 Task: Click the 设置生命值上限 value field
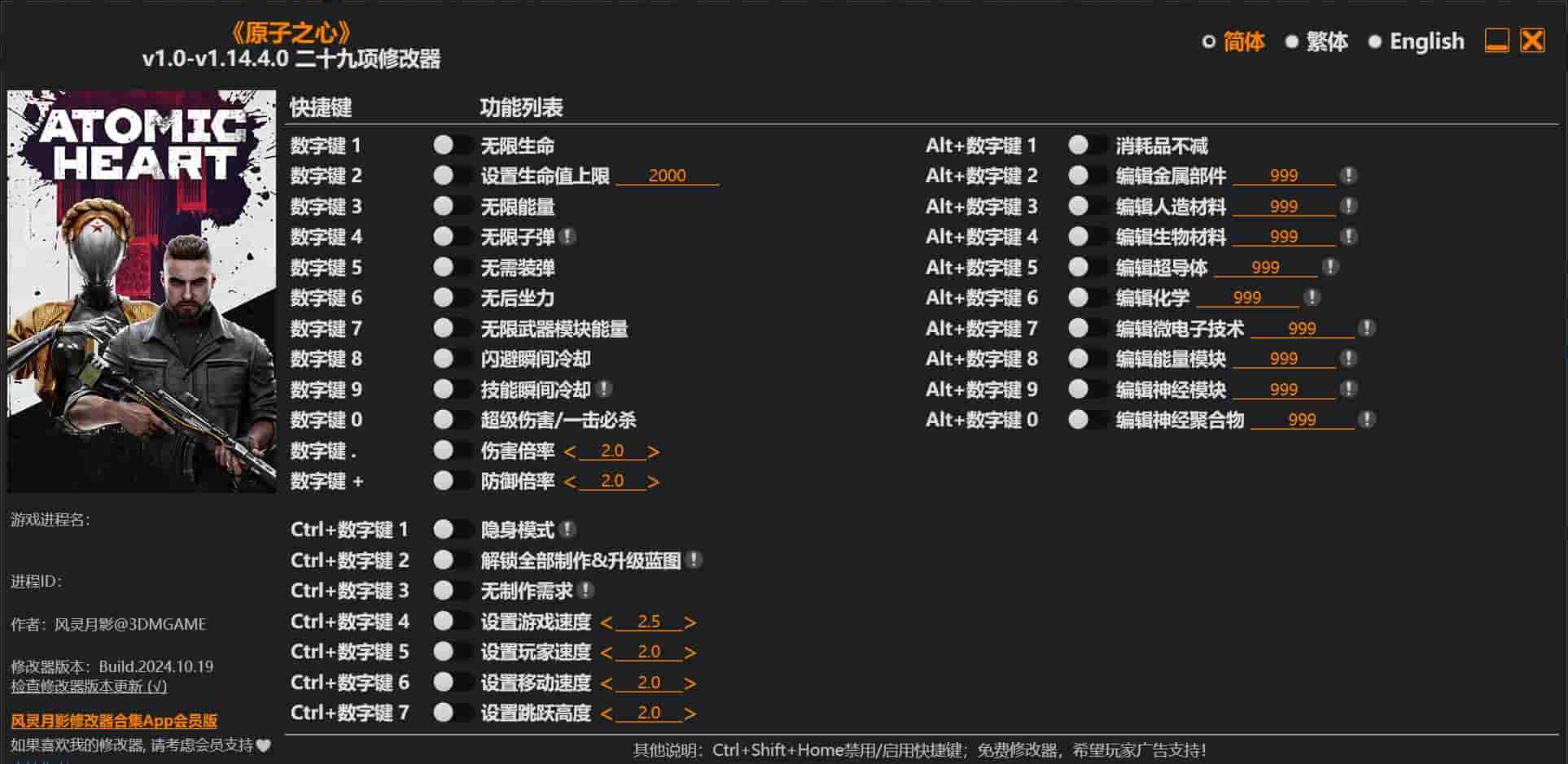click(x=667, y=176)
